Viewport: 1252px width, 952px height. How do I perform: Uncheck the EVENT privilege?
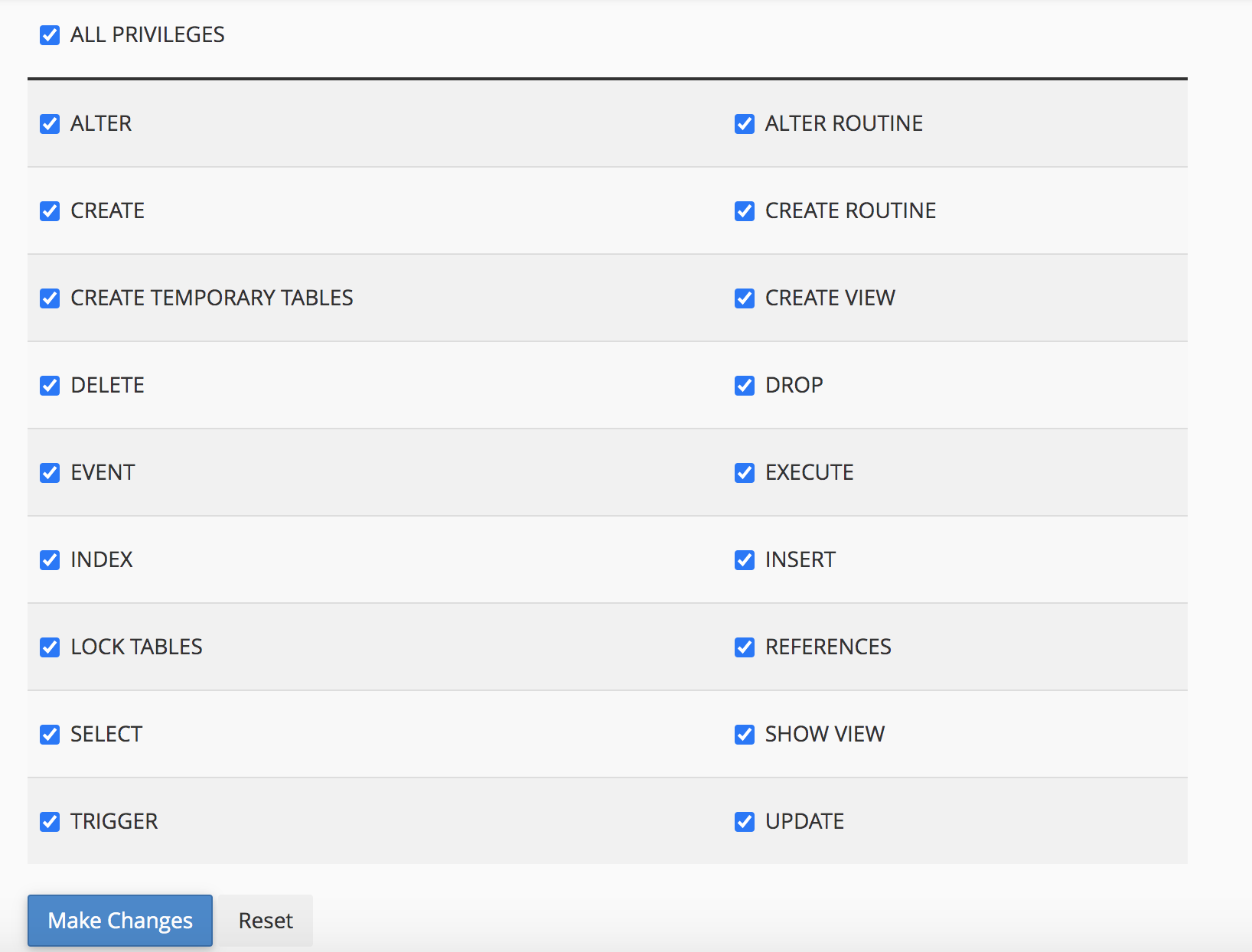(x=50, y=473)
